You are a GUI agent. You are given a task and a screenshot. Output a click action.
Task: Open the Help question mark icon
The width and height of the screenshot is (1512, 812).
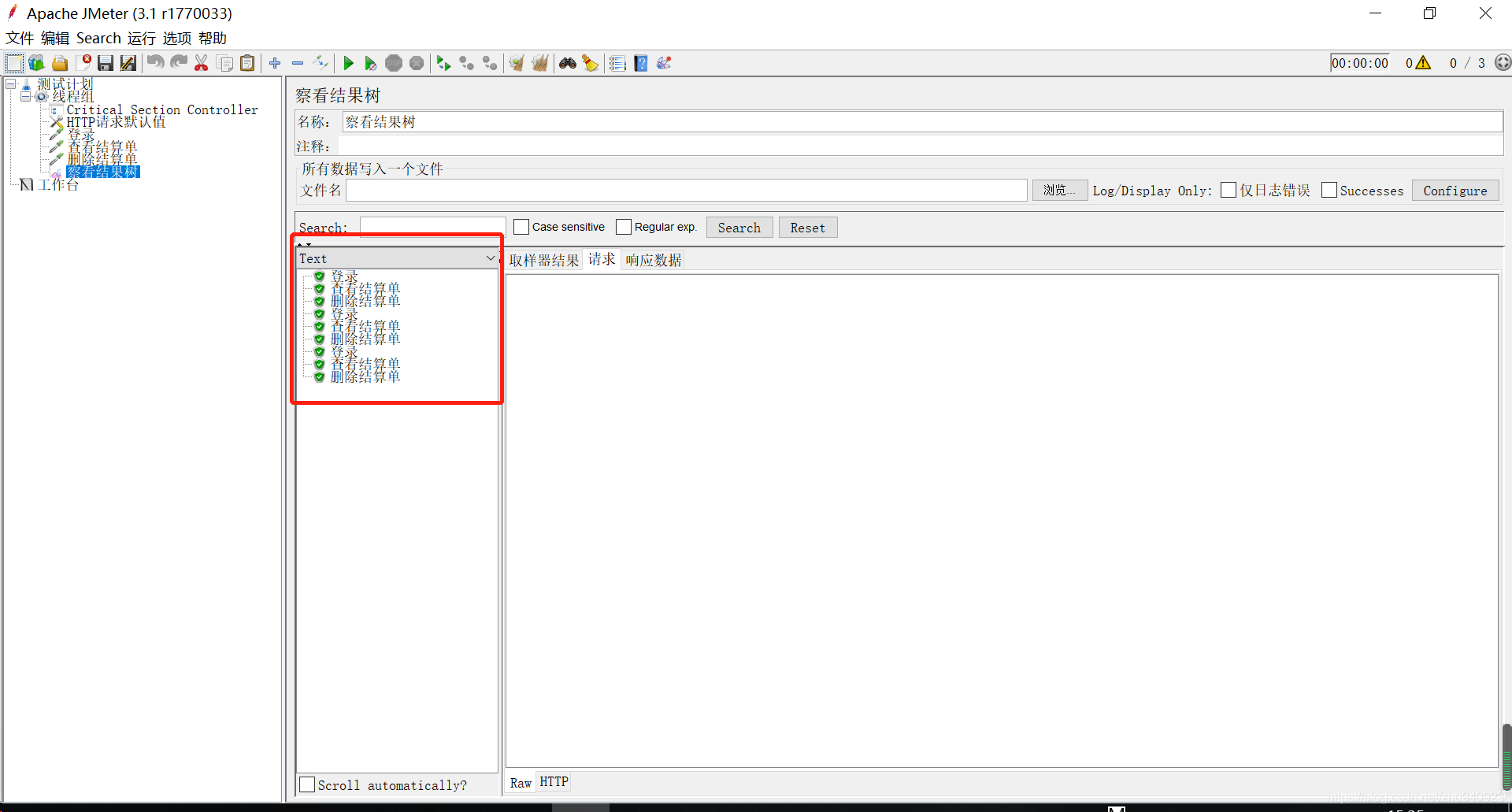pos(641,63)
